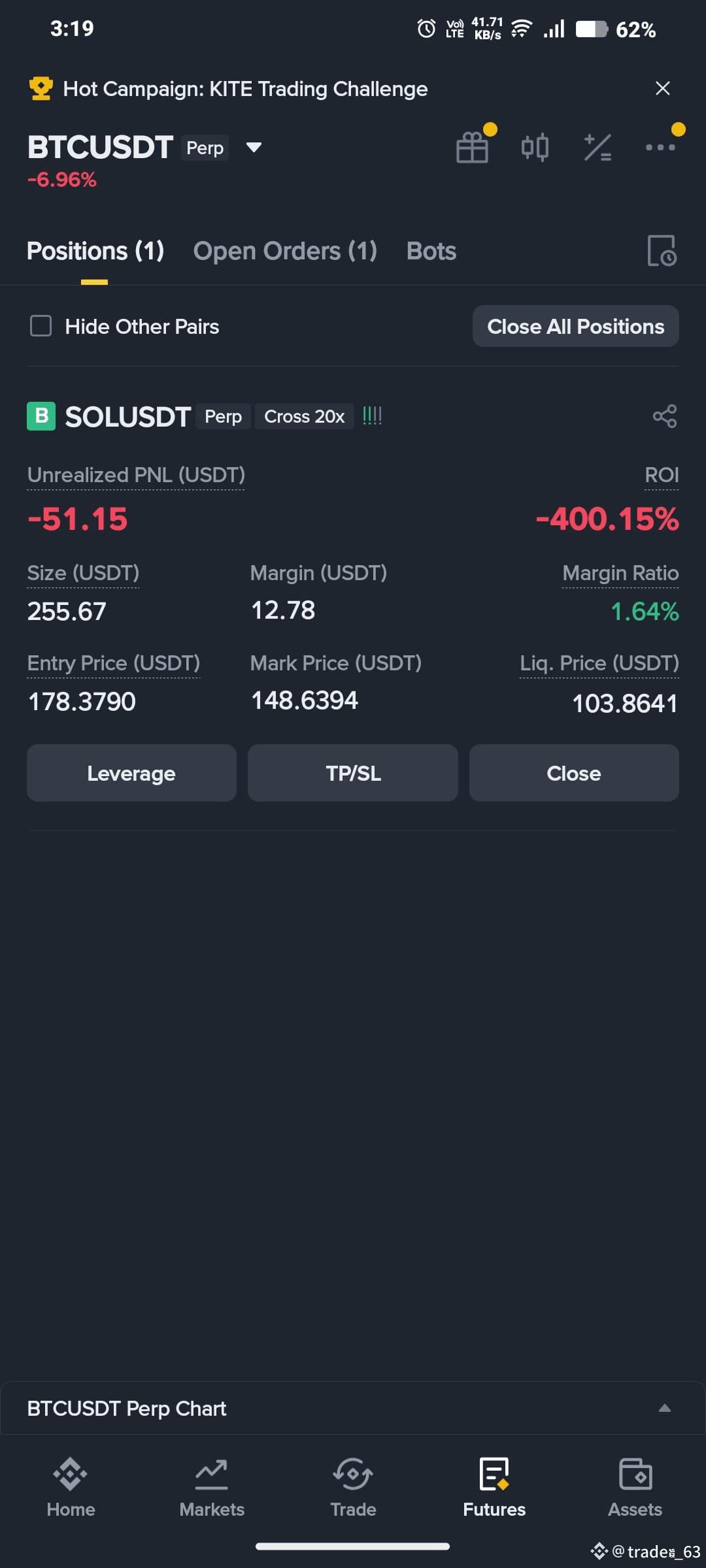Open the gift rewards icon
This screenshot has height=1568, width=706.
point(473,147)
